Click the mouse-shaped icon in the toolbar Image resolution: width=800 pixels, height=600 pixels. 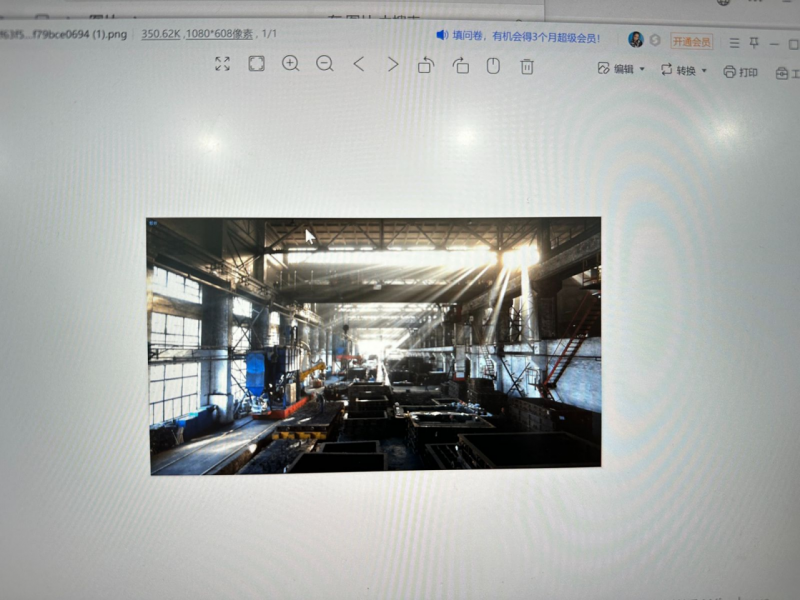click(x=493, y=66)
